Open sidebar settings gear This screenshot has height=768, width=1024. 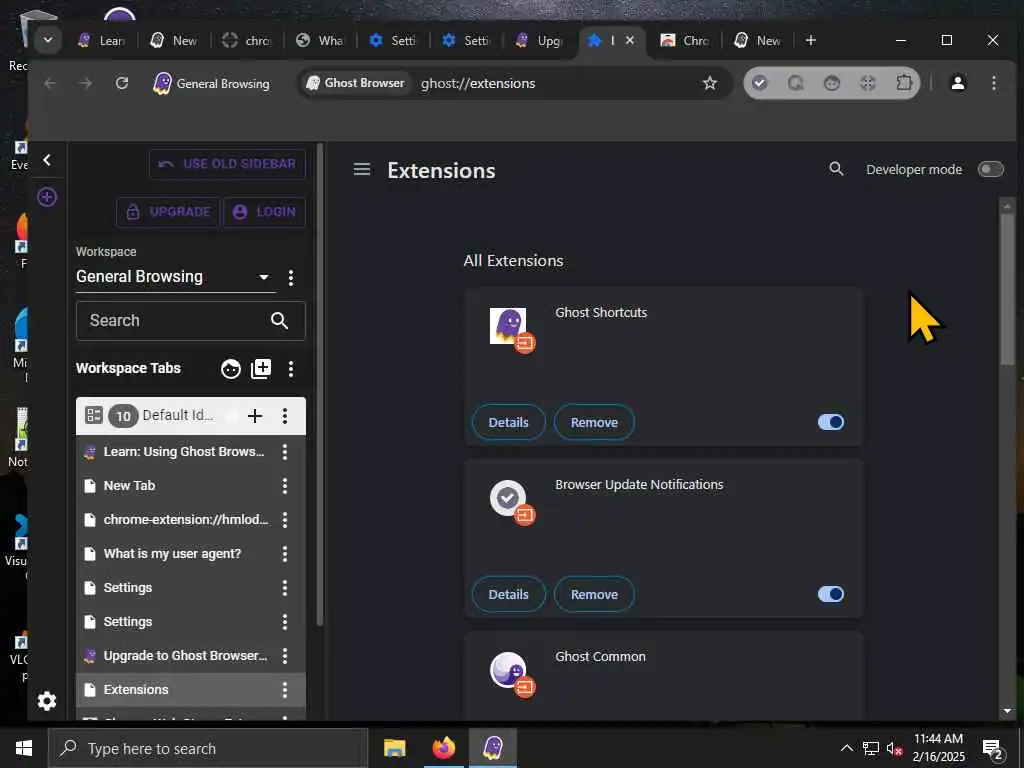click(x=46, y=701)
